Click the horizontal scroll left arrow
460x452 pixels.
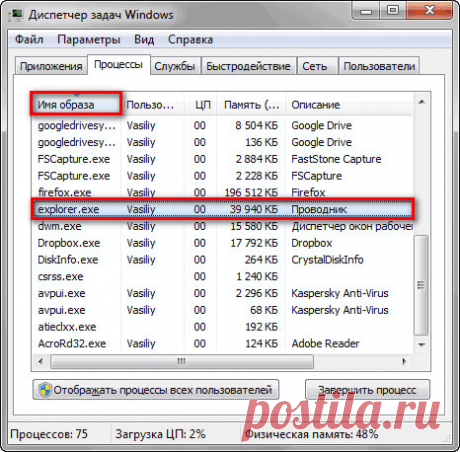[x=41, y=361]
